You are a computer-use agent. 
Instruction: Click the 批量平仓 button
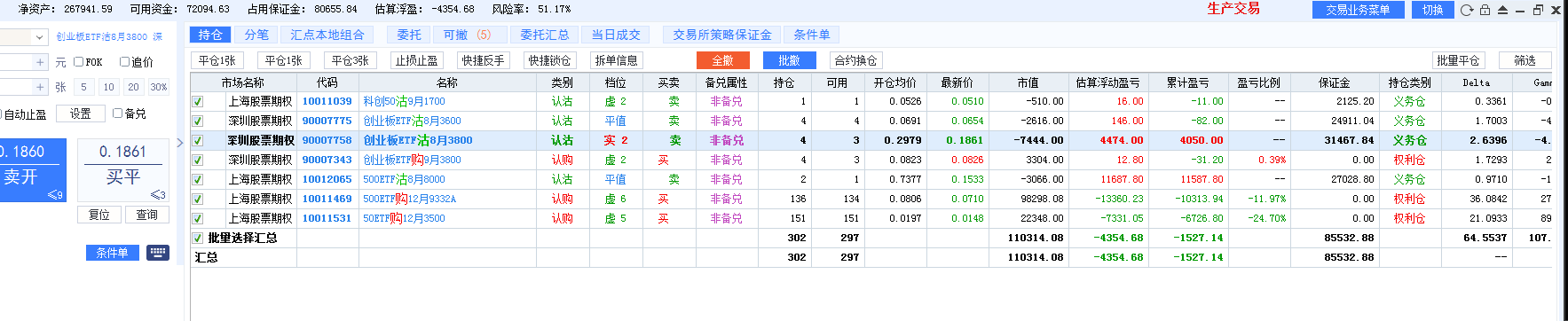click(x=1459, y=60)
